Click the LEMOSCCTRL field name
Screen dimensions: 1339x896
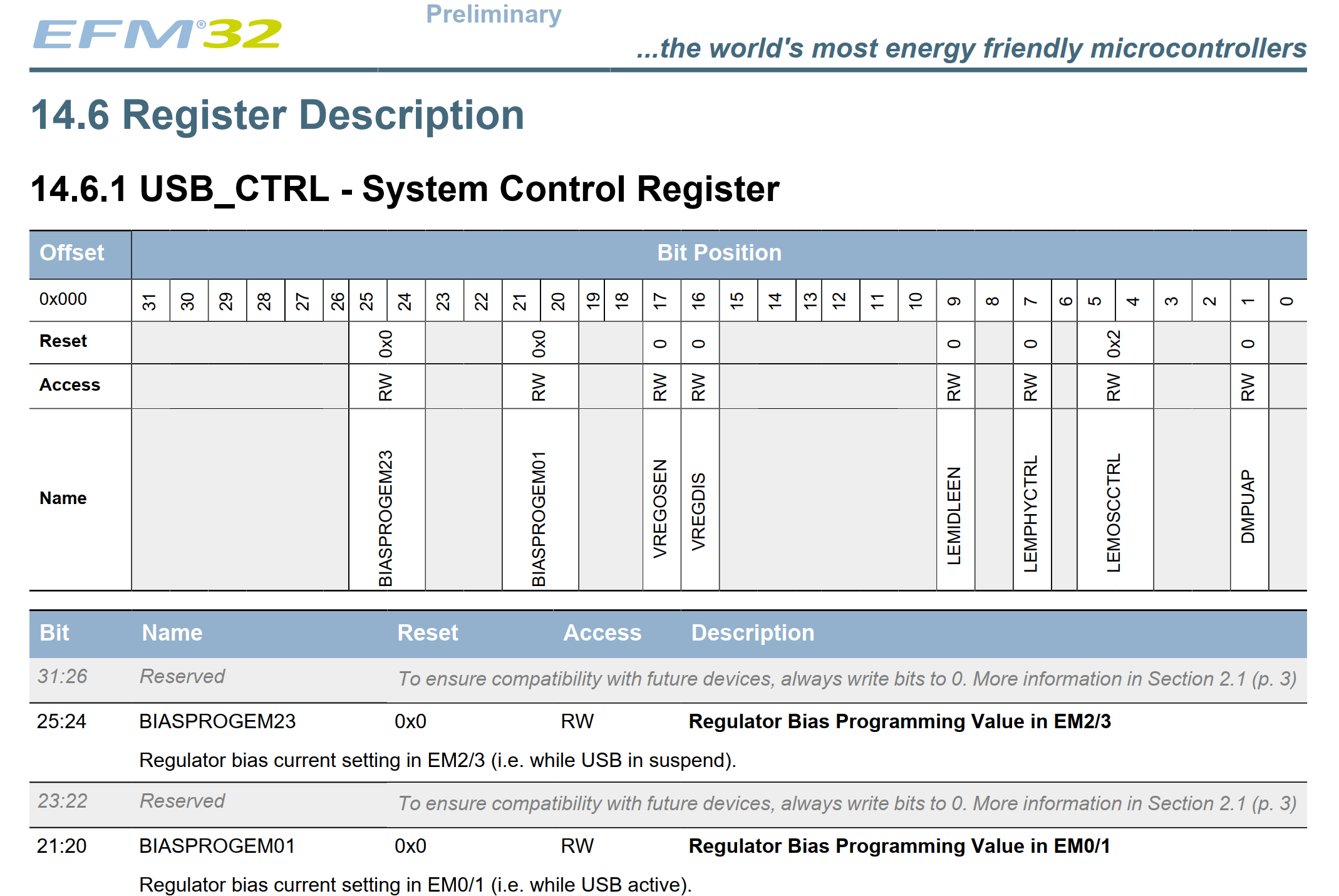(x=1114, y=512)
